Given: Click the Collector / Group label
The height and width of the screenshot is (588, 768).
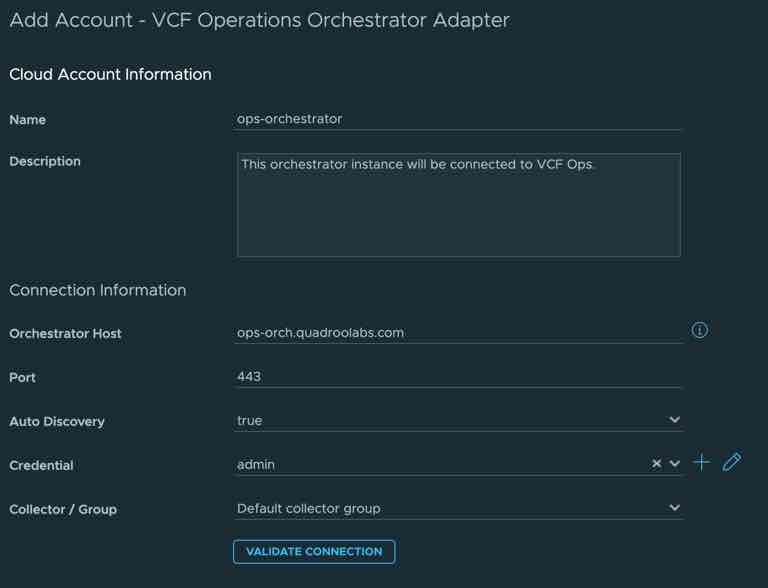Looking at the screenshot, I should coord(63,510).
